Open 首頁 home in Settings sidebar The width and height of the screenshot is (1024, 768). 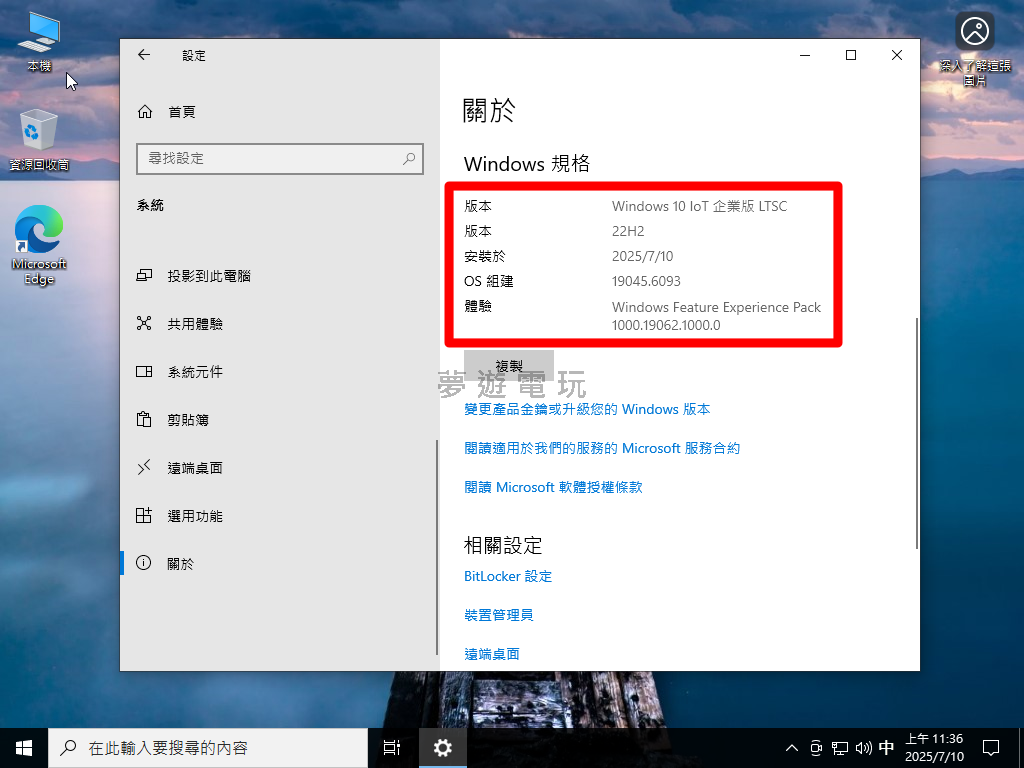click(x=181, y=112)
